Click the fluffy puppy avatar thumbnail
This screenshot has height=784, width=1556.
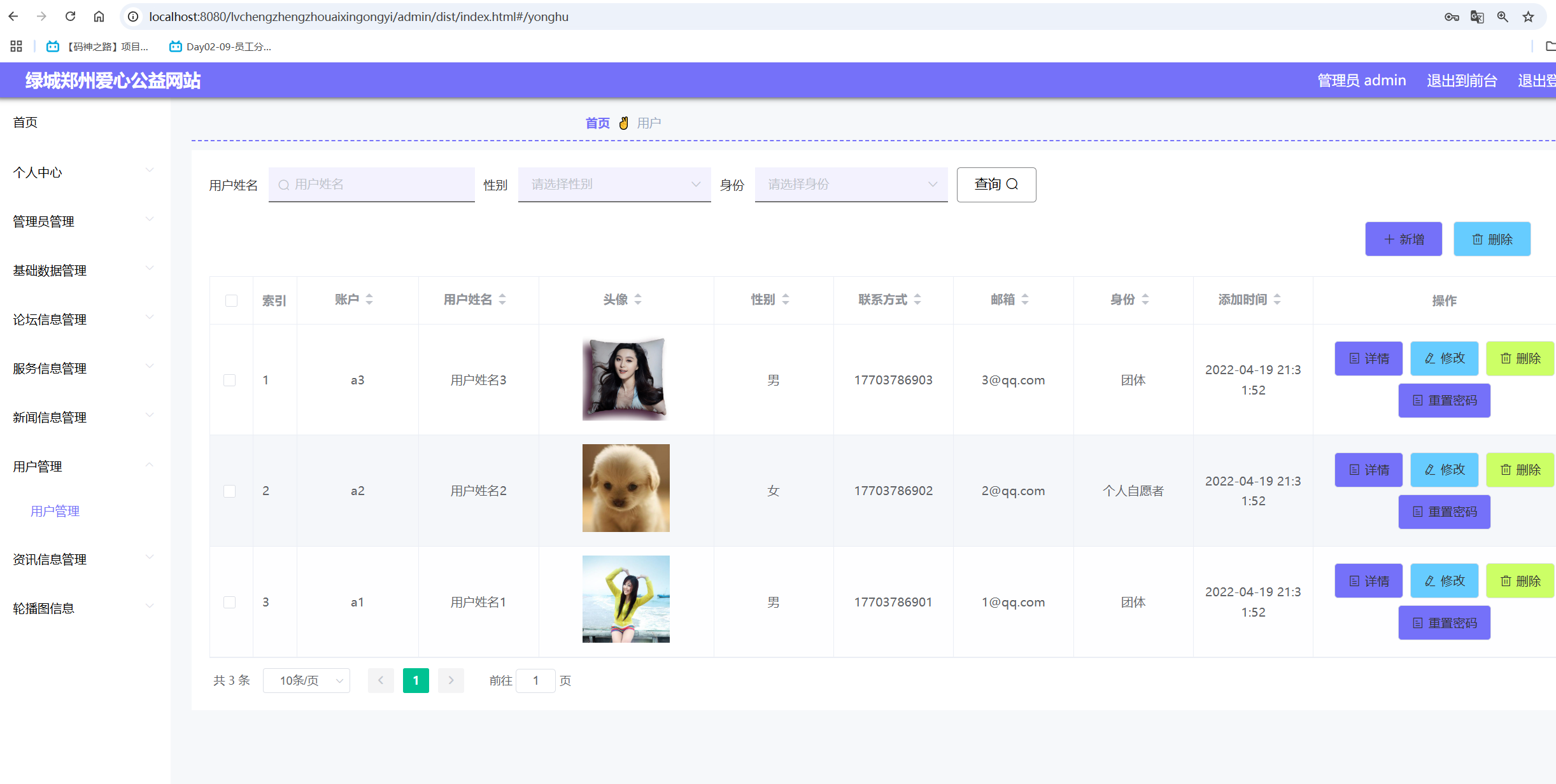click(x=626, y=488)
